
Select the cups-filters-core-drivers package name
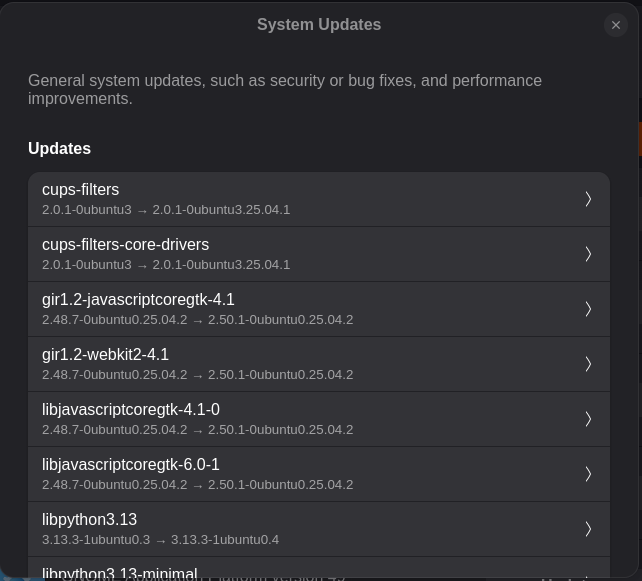(125, 245)
